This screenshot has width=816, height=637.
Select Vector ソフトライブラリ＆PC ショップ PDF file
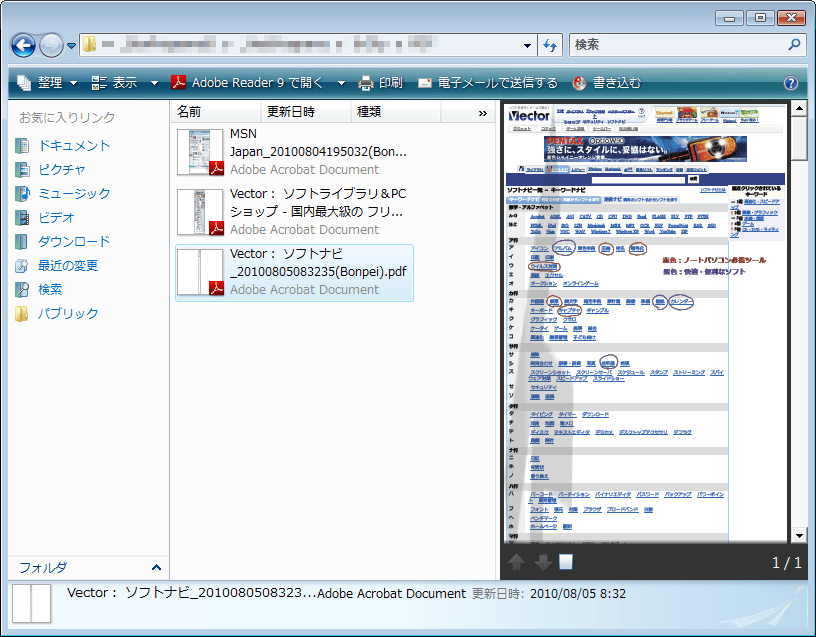(295, 211)
